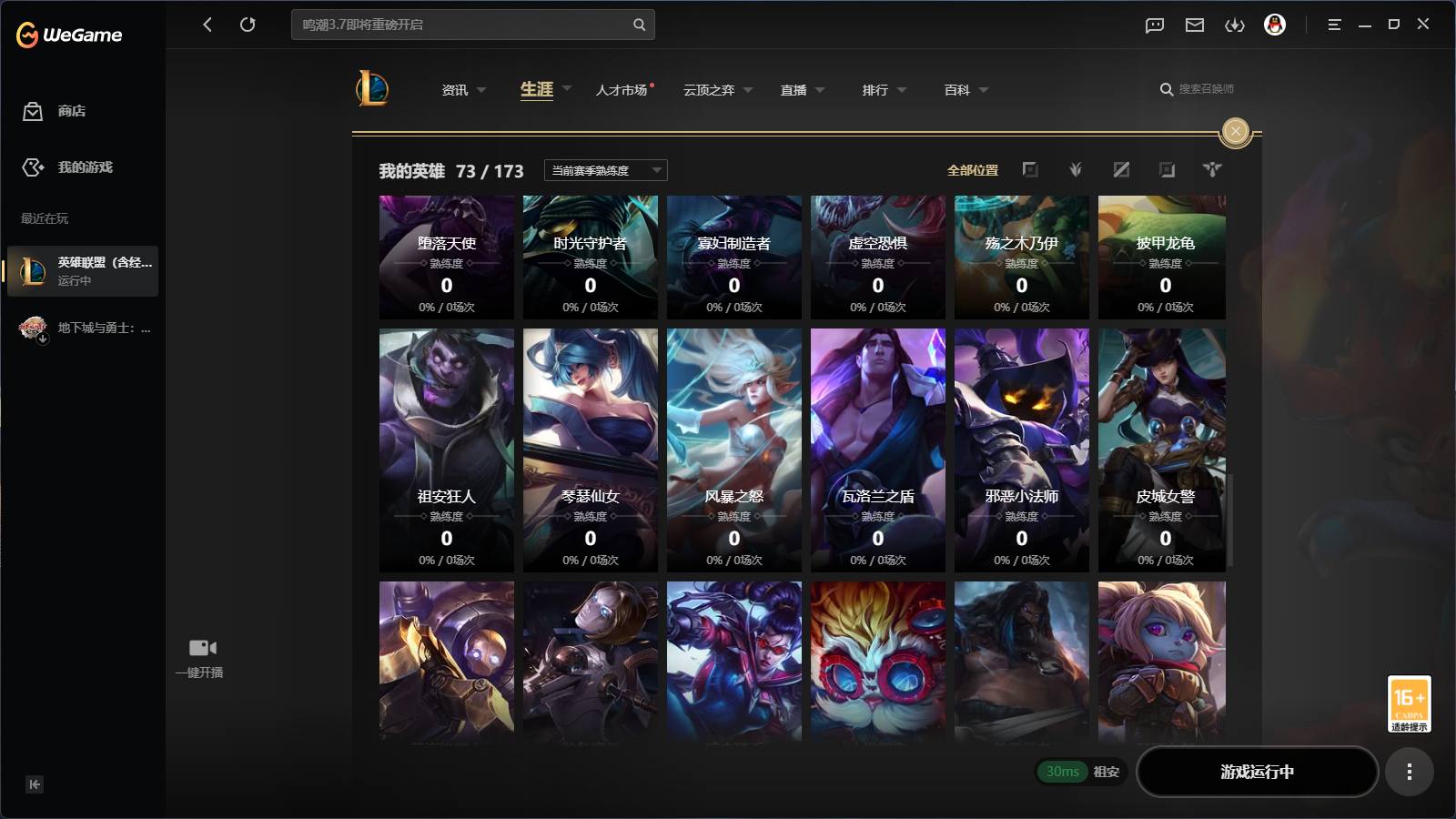Open the mail inbox icon
The width and height of the screenshot is (1456, 819).
[x=1195, y=25]
